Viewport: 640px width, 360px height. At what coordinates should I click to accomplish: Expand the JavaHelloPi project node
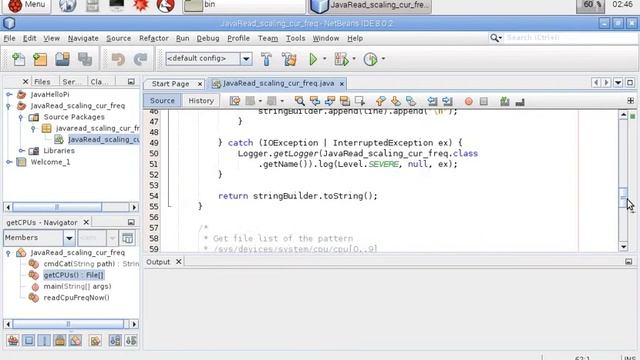(9, 94)
